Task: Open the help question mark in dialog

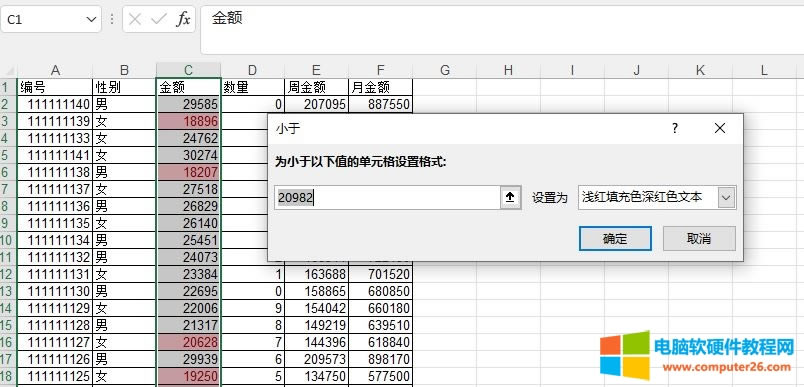Action: [x=675, y=128]
